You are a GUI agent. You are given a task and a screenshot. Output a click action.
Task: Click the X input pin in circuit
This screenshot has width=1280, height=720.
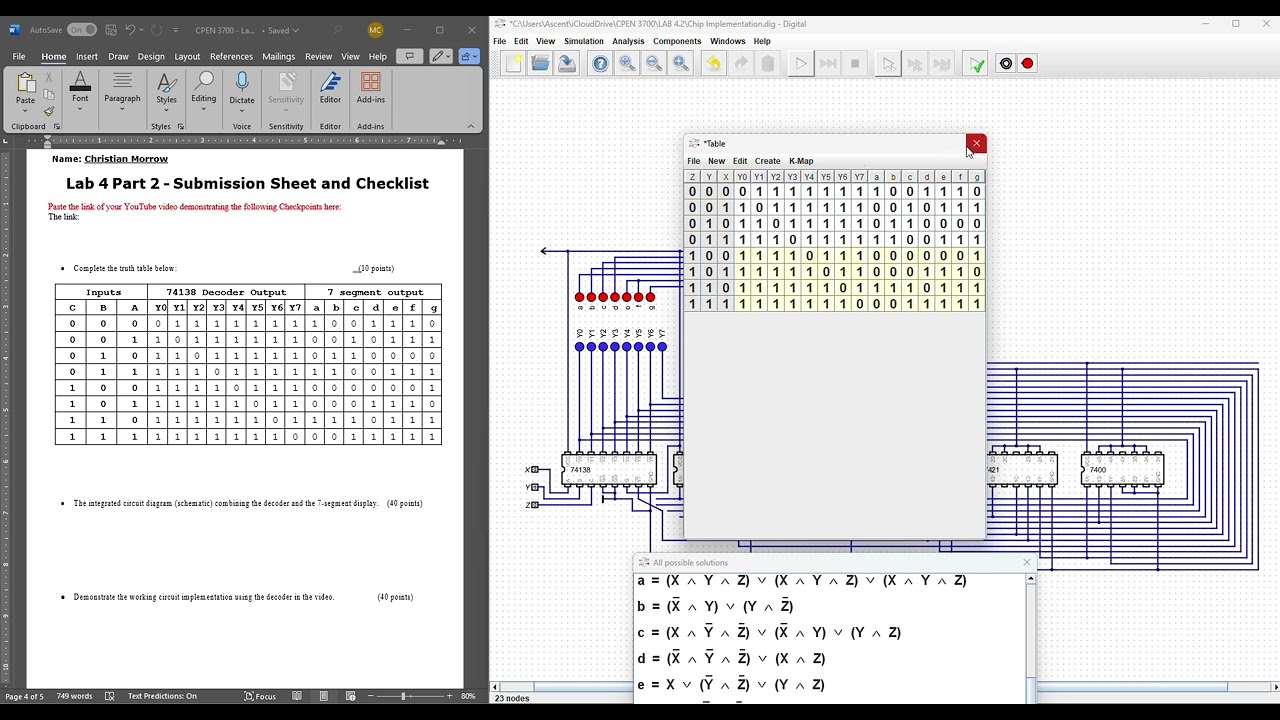coord(534,470)
